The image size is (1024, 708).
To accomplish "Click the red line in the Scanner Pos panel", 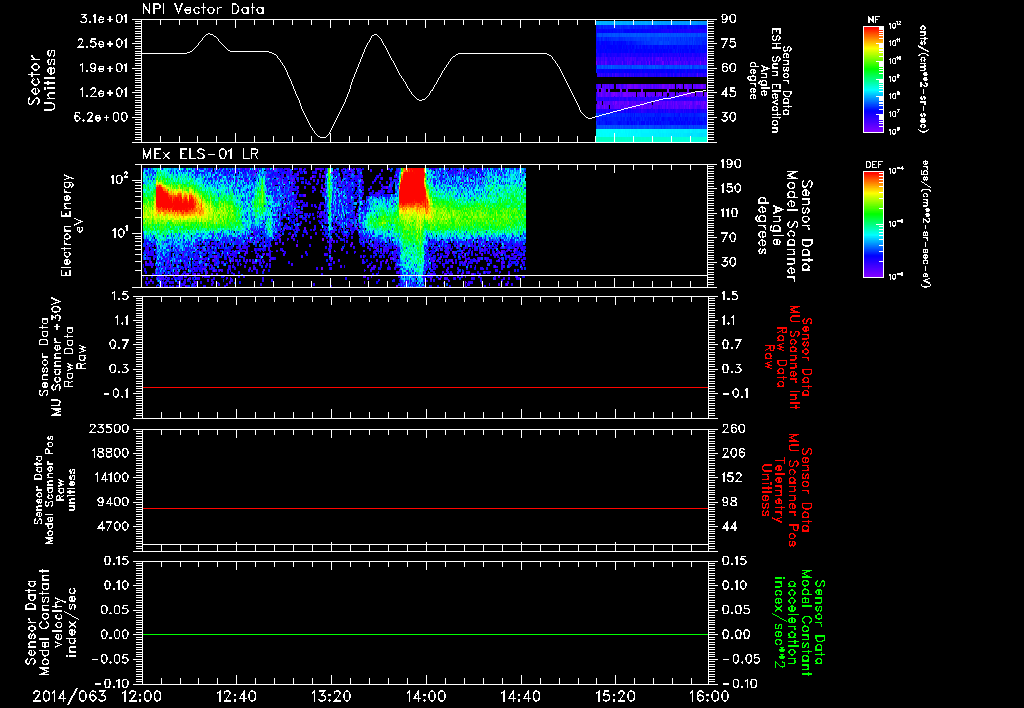I will point(425,508).
